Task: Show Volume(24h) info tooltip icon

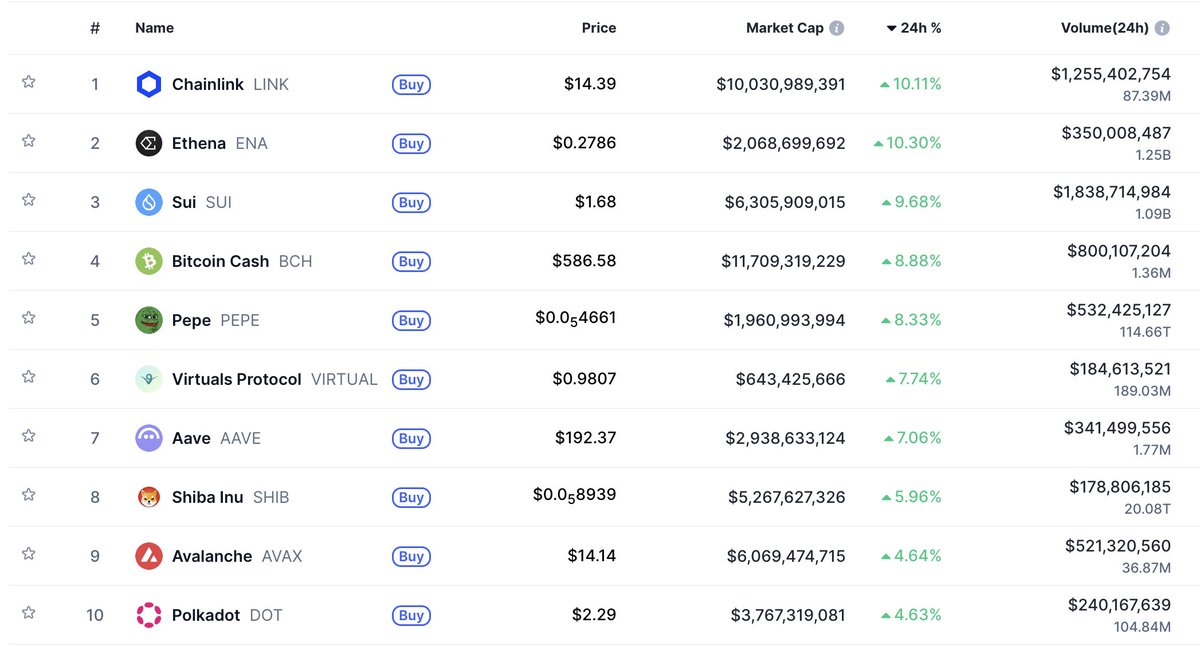Action: point(1162,29)
